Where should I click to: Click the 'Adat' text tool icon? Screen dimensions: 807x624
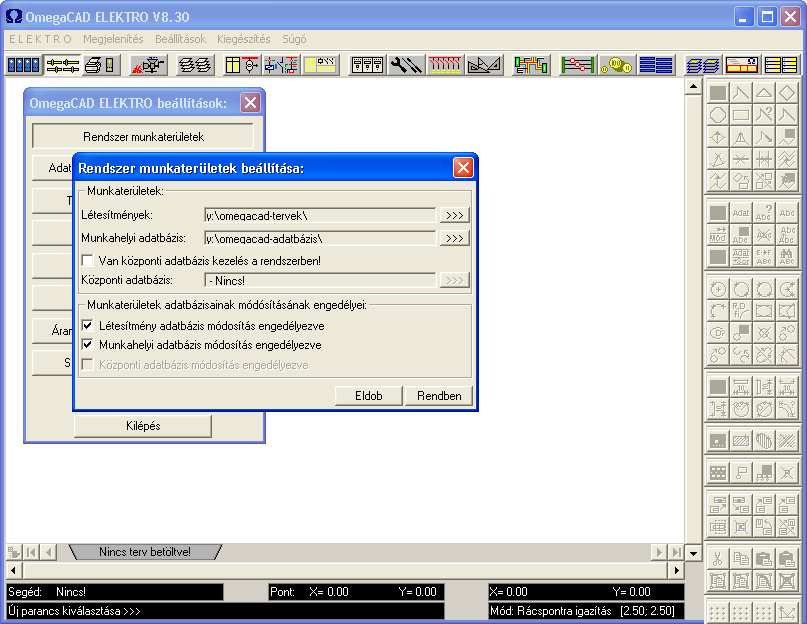point(741,213)
